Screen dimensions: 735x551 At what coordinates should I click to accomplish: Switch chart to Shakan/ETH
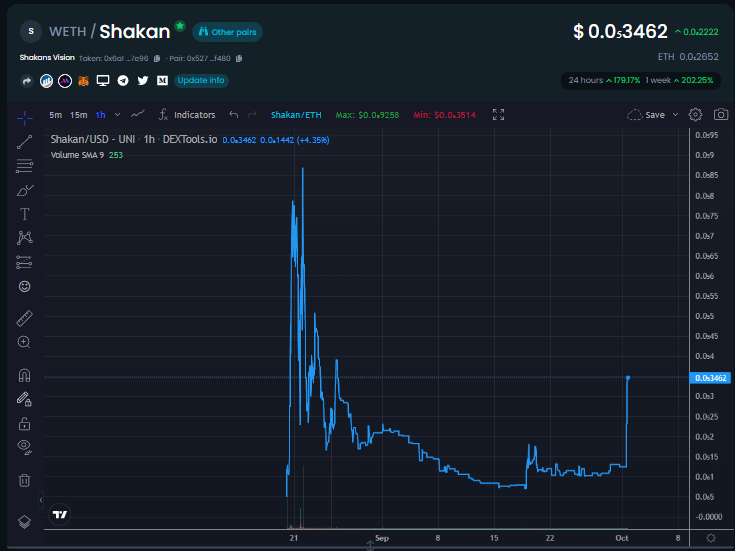point(296,115)
